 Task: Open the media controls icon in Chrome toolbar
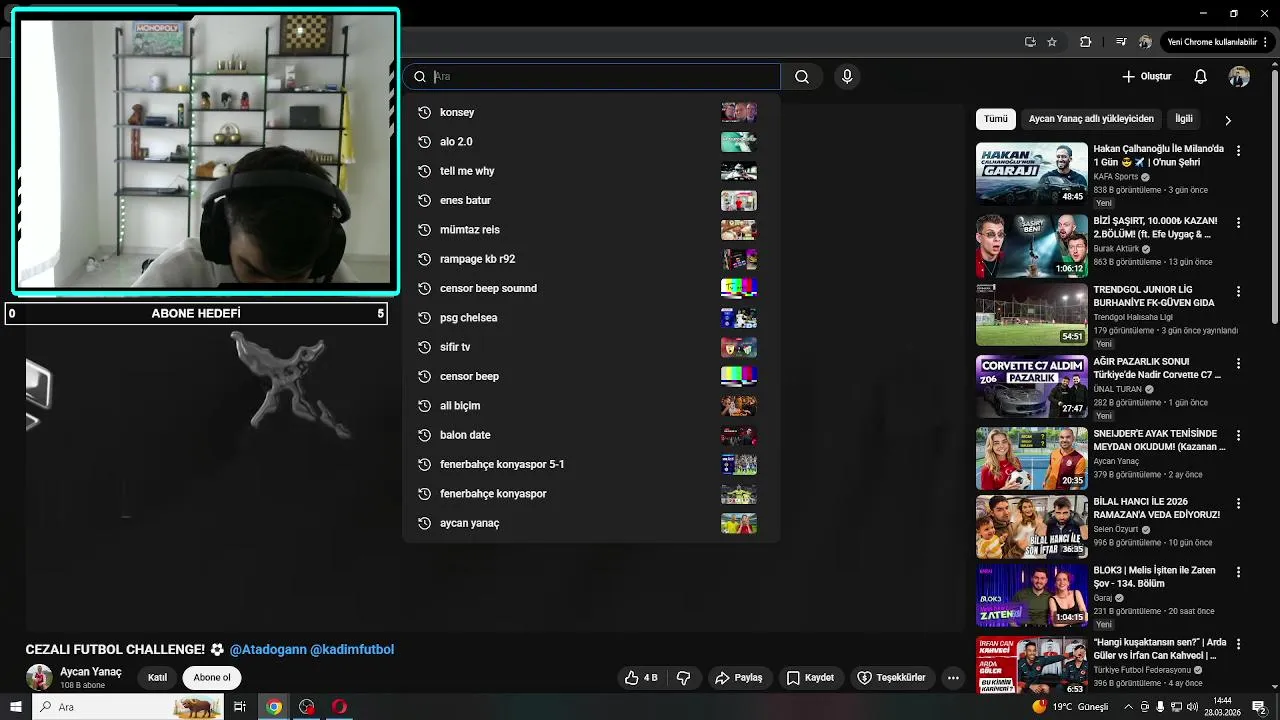coord(1120,42)
